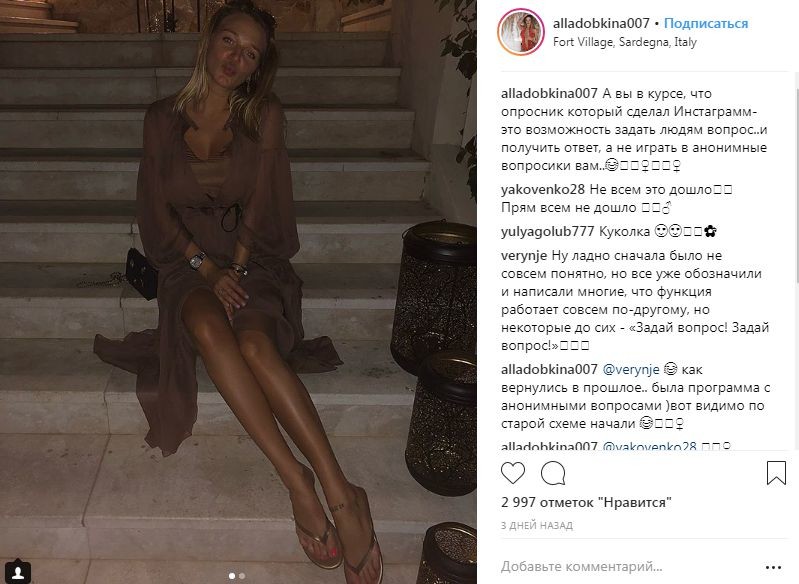Show tagged people icon on photo
The height and width of the screenshot is (584, 799).
coord(18,571)
